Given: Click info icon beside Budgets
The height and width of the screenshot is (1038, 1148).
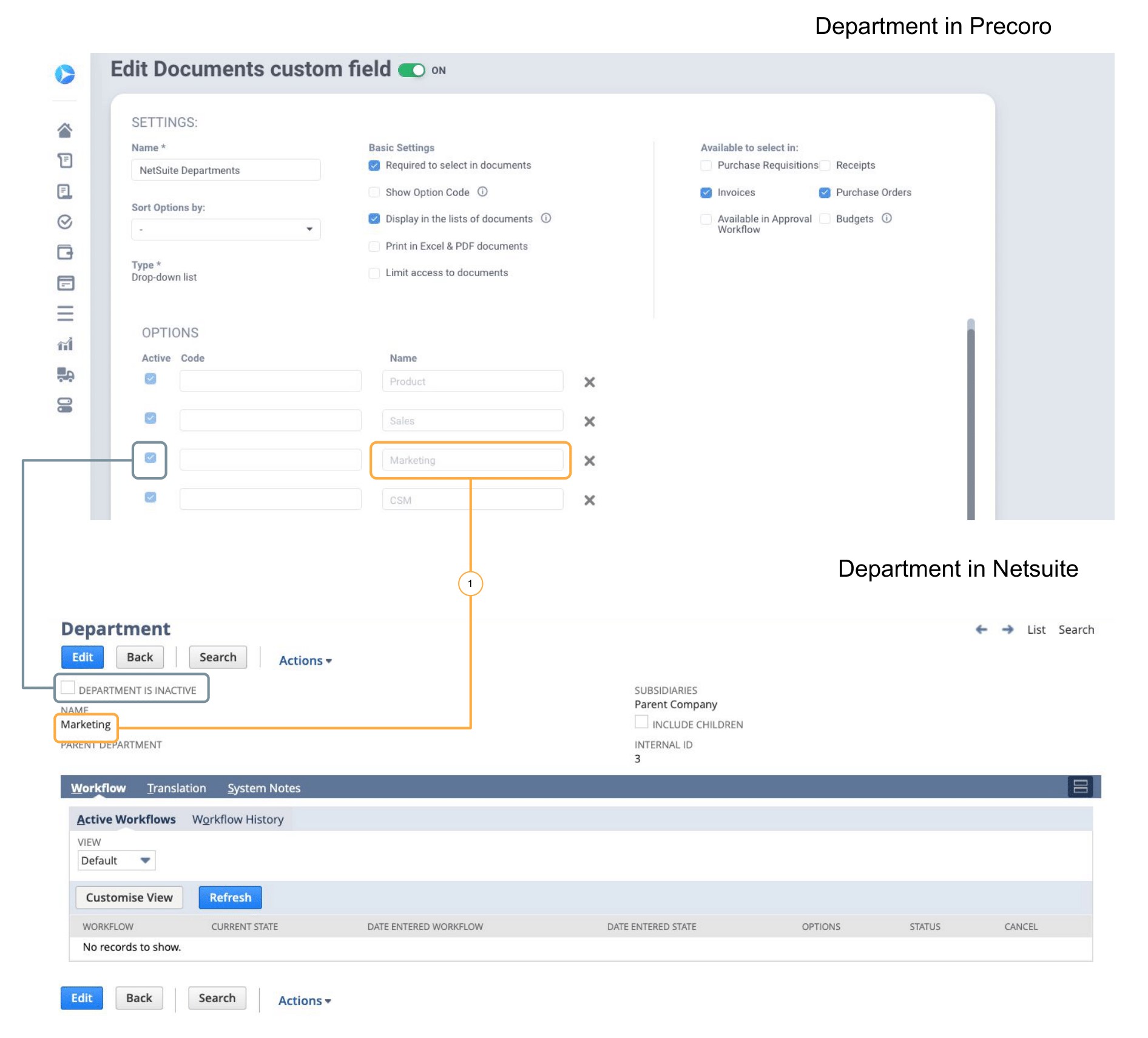Looking at the screenshot, I should (x=887, y=218).
